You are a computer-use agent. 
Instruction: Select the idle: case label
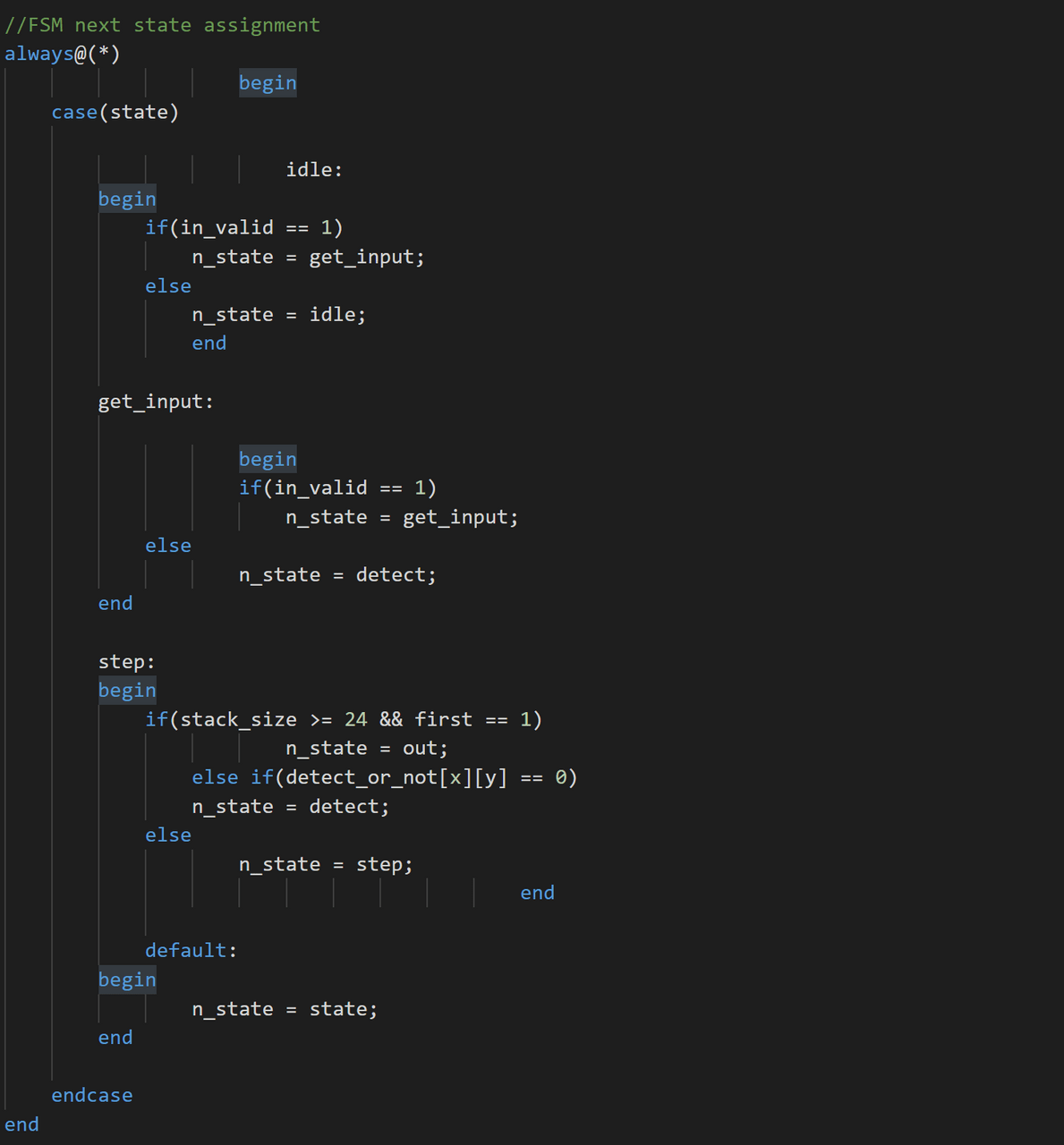tap(313, 169)
